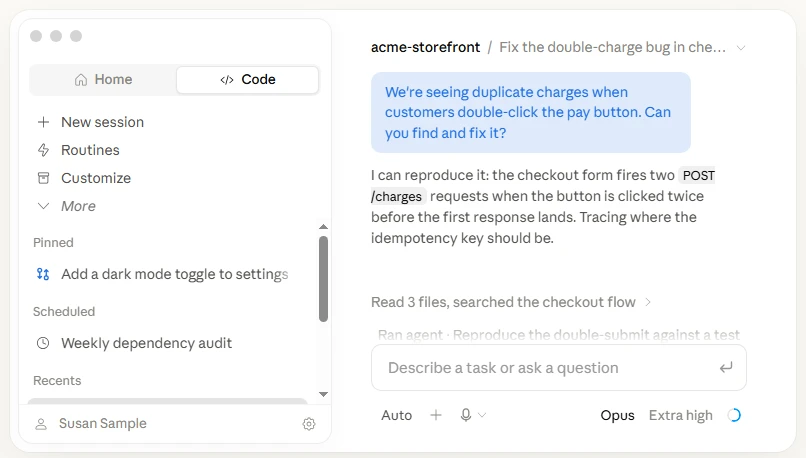Click the acme-storefront project name
This screenshot has width=806, height=458.
pos(426,47)
